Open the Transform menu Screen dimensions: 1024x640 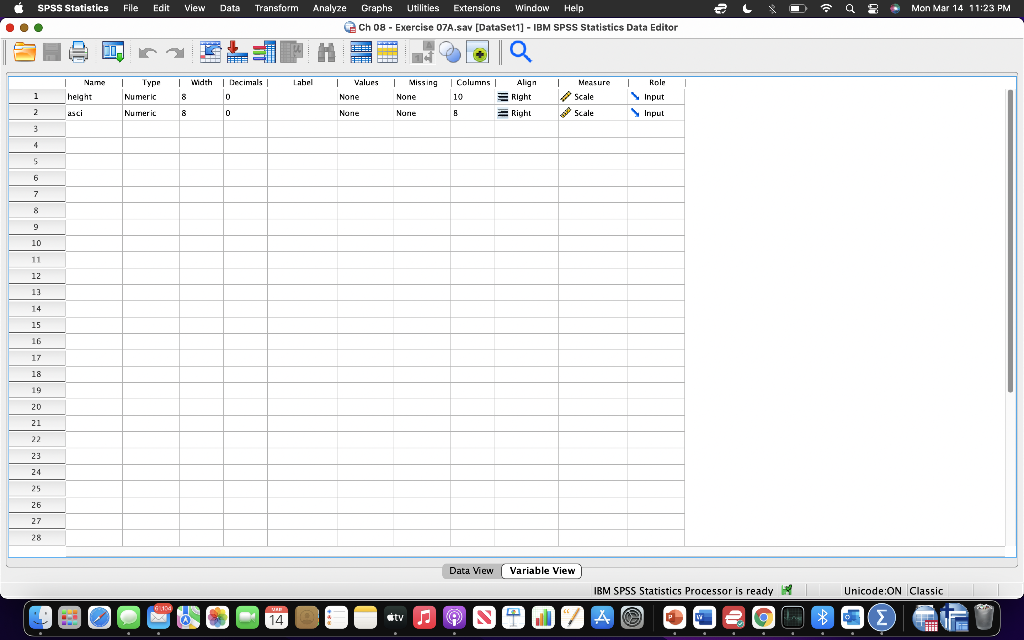(276, 8)
